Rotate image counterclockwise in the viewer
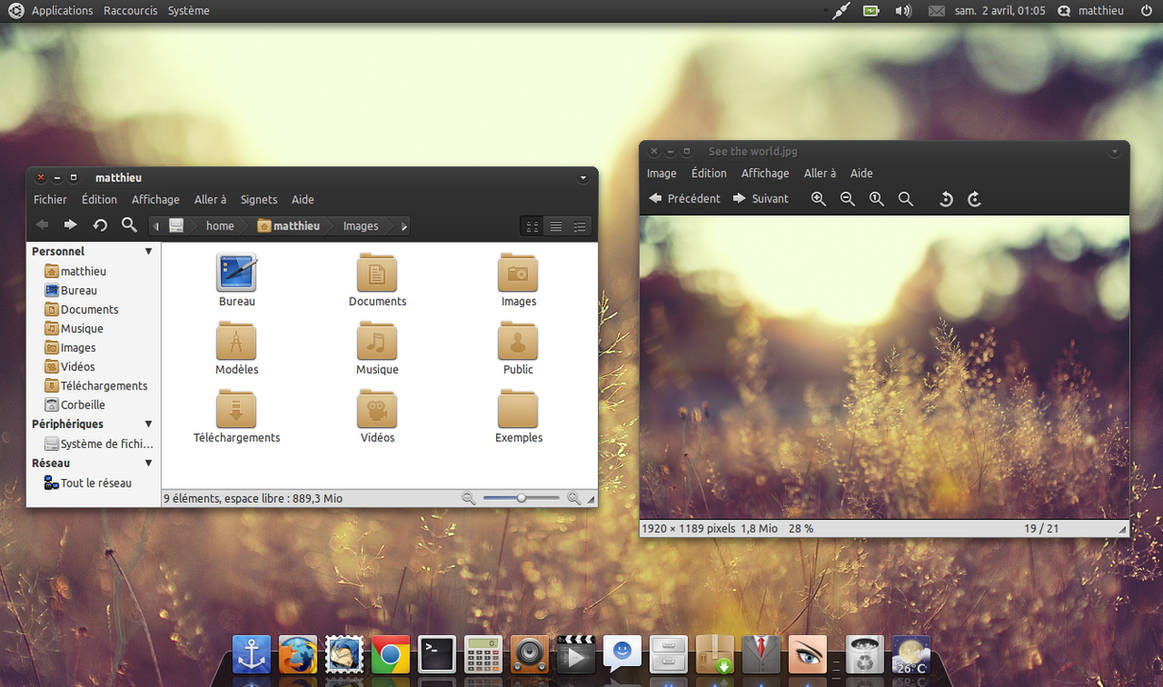Image resolution: width=1163 pixels, height=687 pixels. pyautogui.click(x=945, y=199)
